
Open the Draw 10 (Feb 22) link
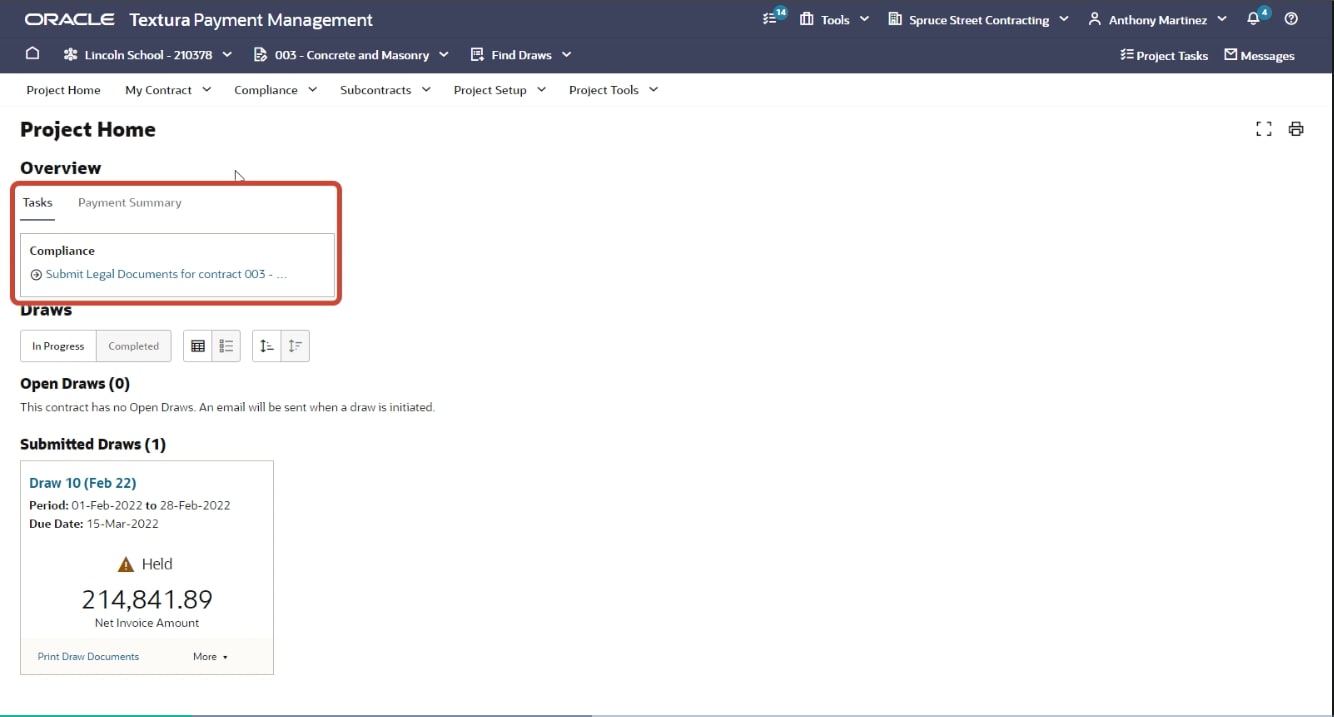83,483
